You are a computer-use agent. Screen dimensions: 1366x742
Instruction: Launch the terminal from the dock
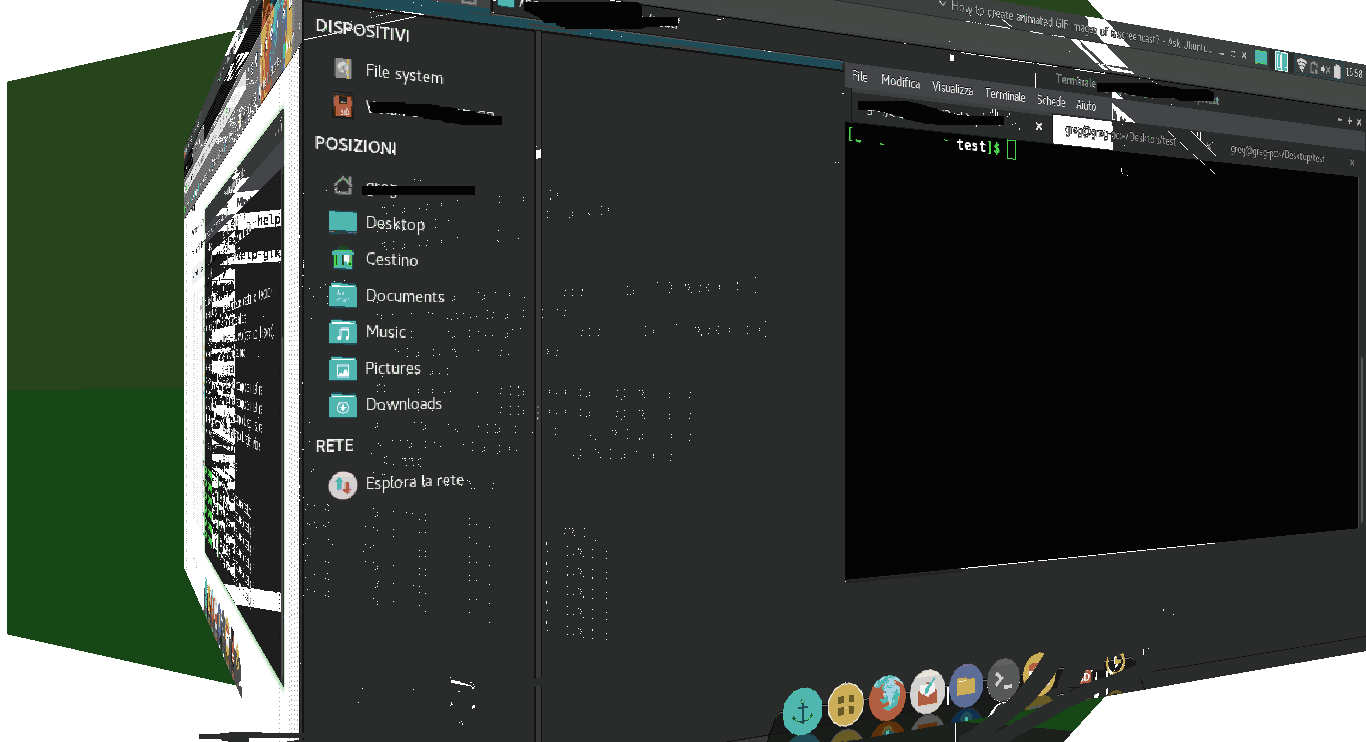[x=1003, y=680]
